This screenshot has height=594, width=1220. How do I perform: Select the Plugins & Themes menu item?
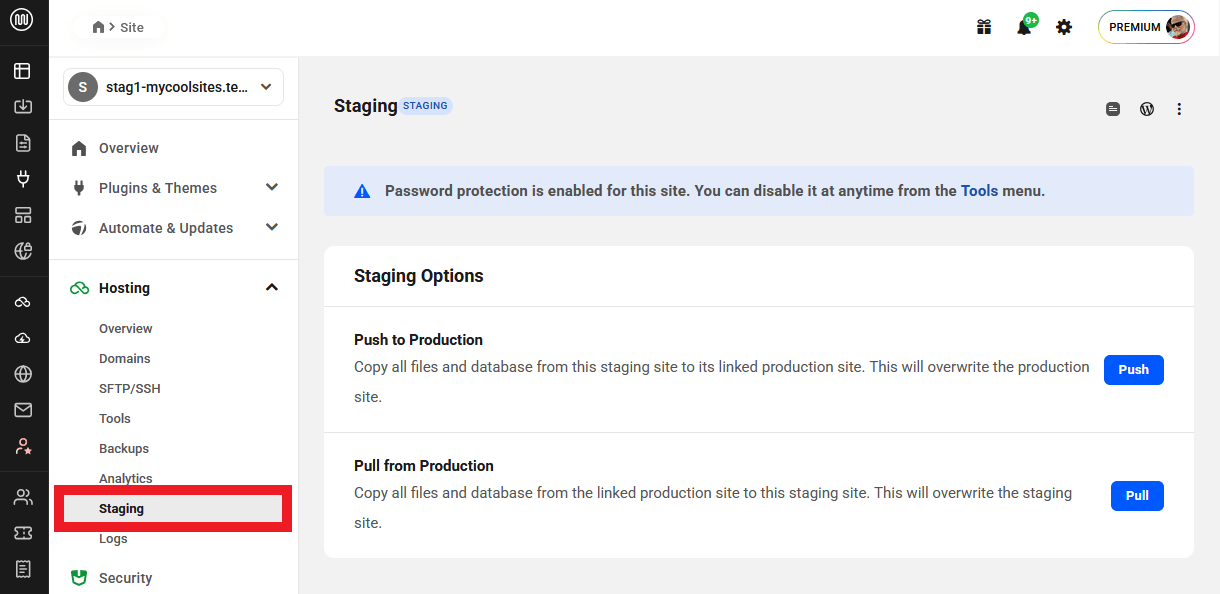pyautogui.click(x=158, y=188)
